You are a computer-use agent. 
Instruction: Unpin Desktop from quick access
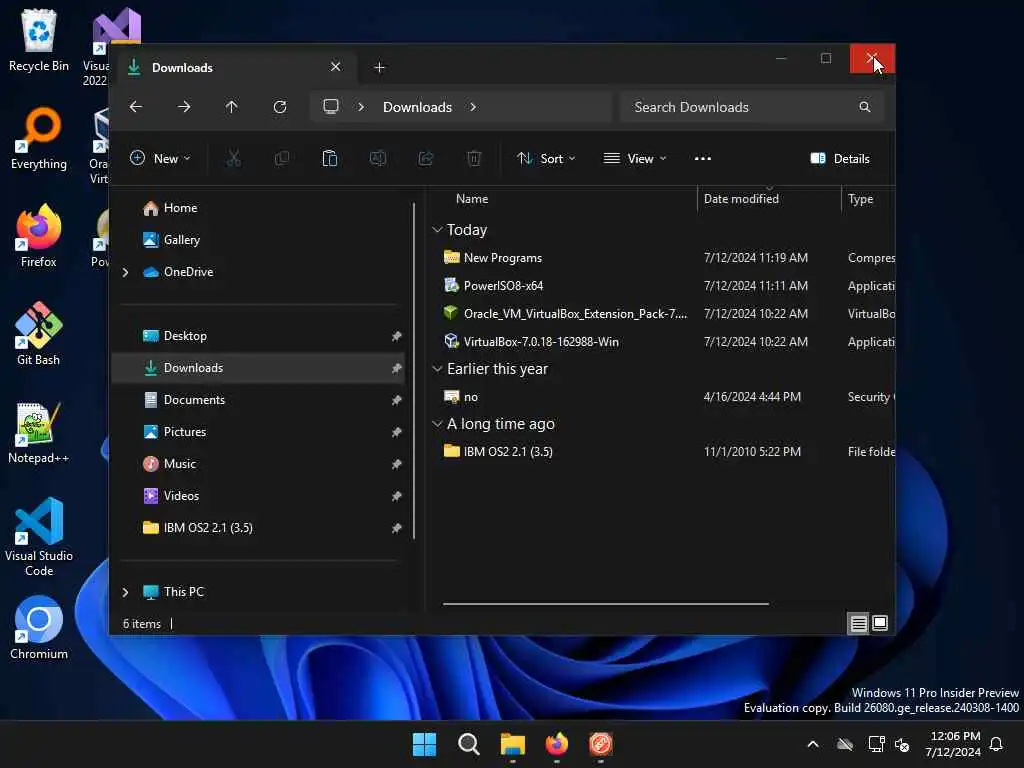(396, 336)
